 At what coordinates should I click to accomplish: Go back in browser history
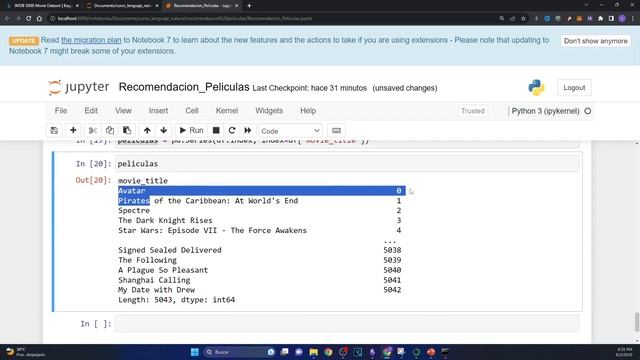(x=7, y=18)
